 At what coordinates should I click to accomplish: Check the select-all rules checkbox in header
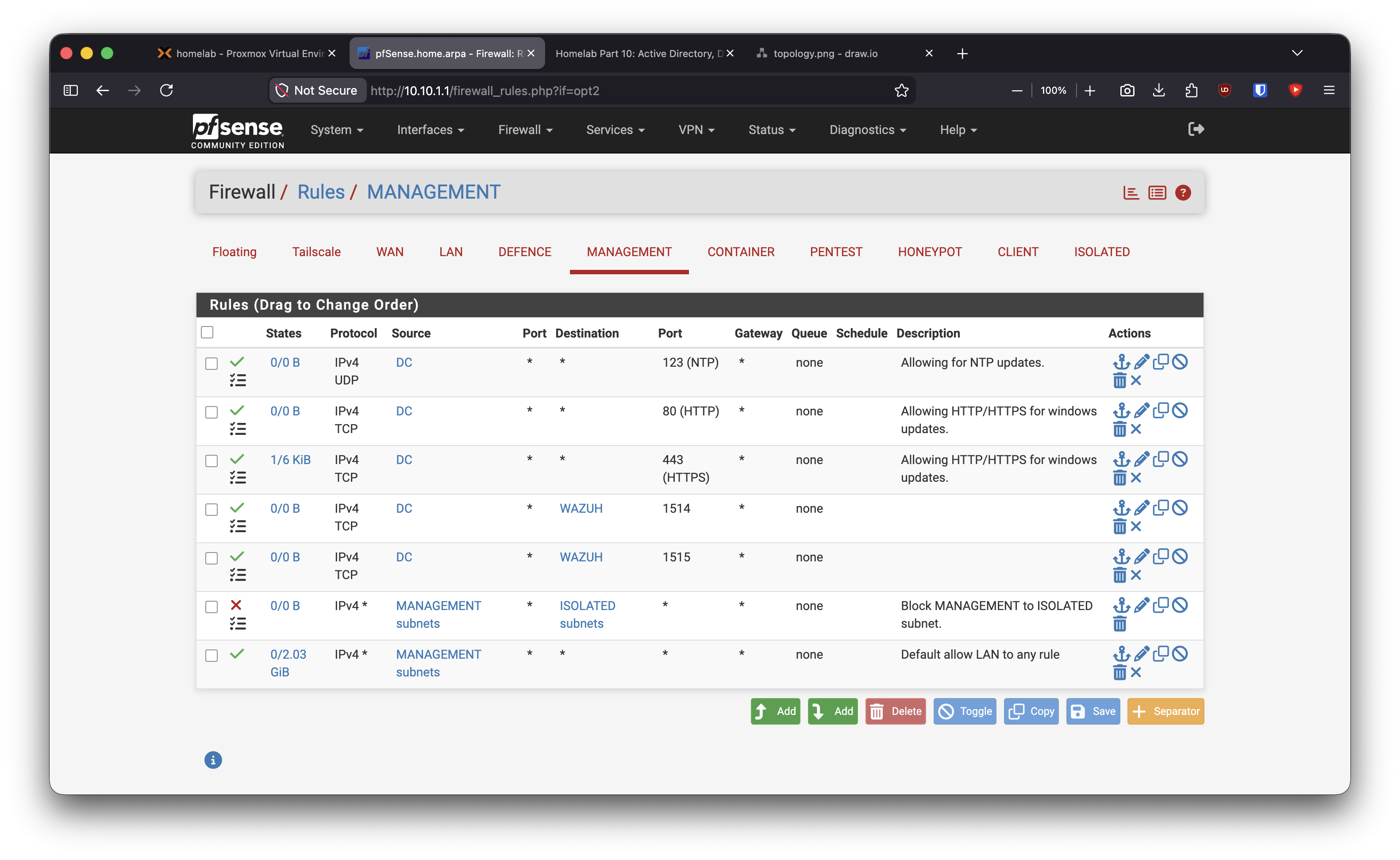tap(207, 332)
